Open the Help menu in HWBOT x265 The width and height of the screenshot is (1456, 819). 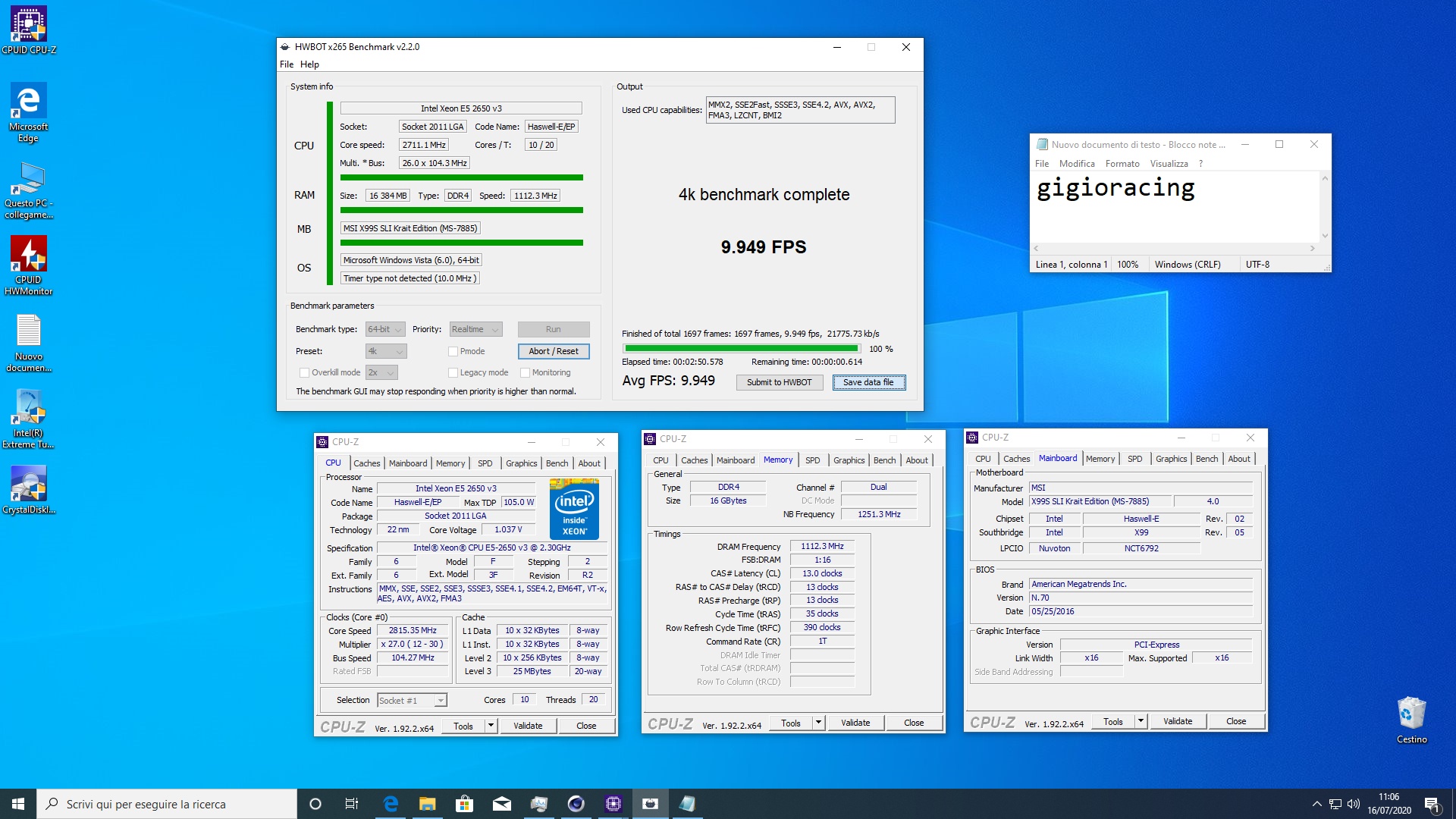[x=309, y=64]
